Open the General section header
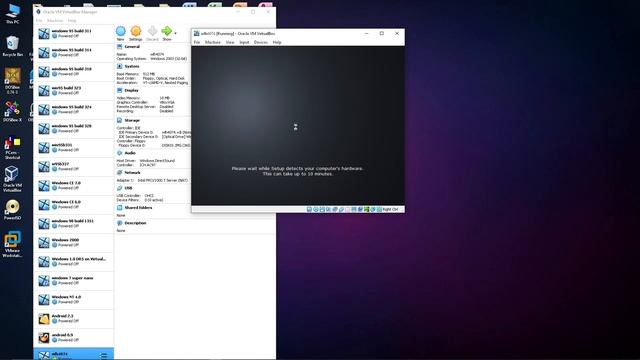This screenshot has height=360, width=640. point(132,47)
